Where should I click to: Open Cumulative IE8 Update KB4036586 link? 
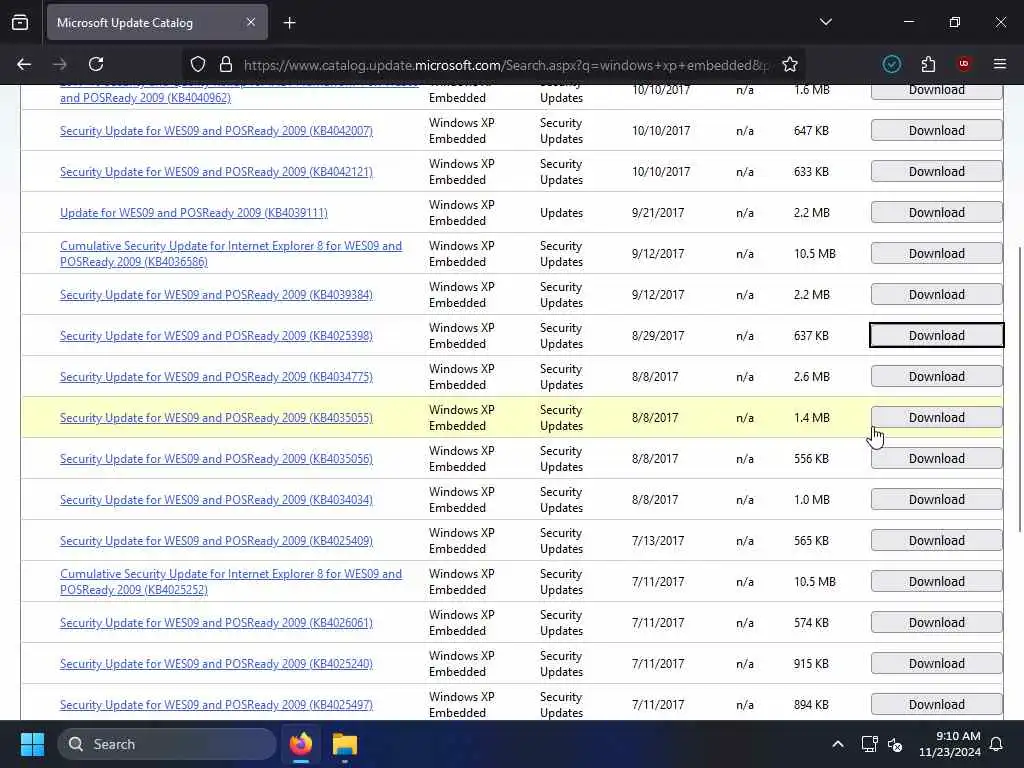click(231, 253)
